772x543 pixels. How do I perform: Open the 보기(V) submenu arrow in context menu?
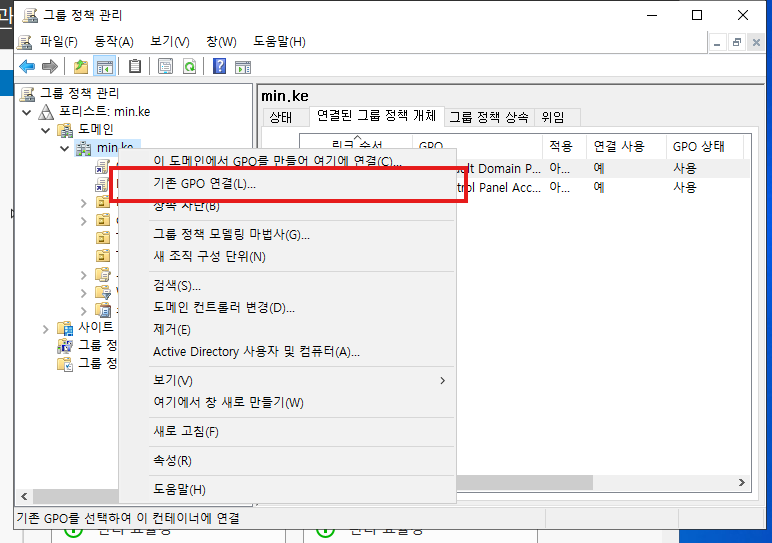(x=443, y=381)
